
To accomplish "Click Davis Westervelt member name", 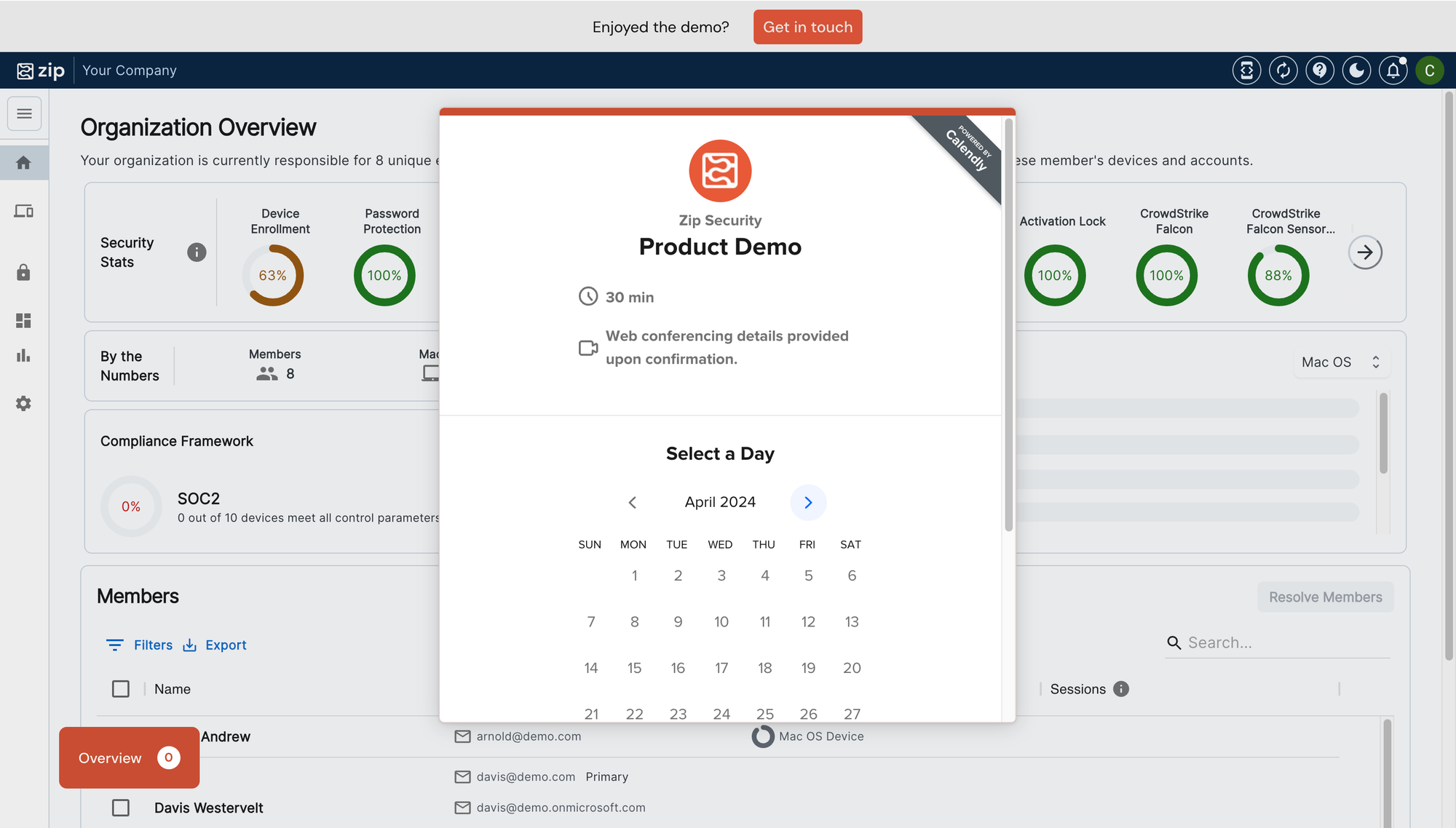I will coord(208,808).
